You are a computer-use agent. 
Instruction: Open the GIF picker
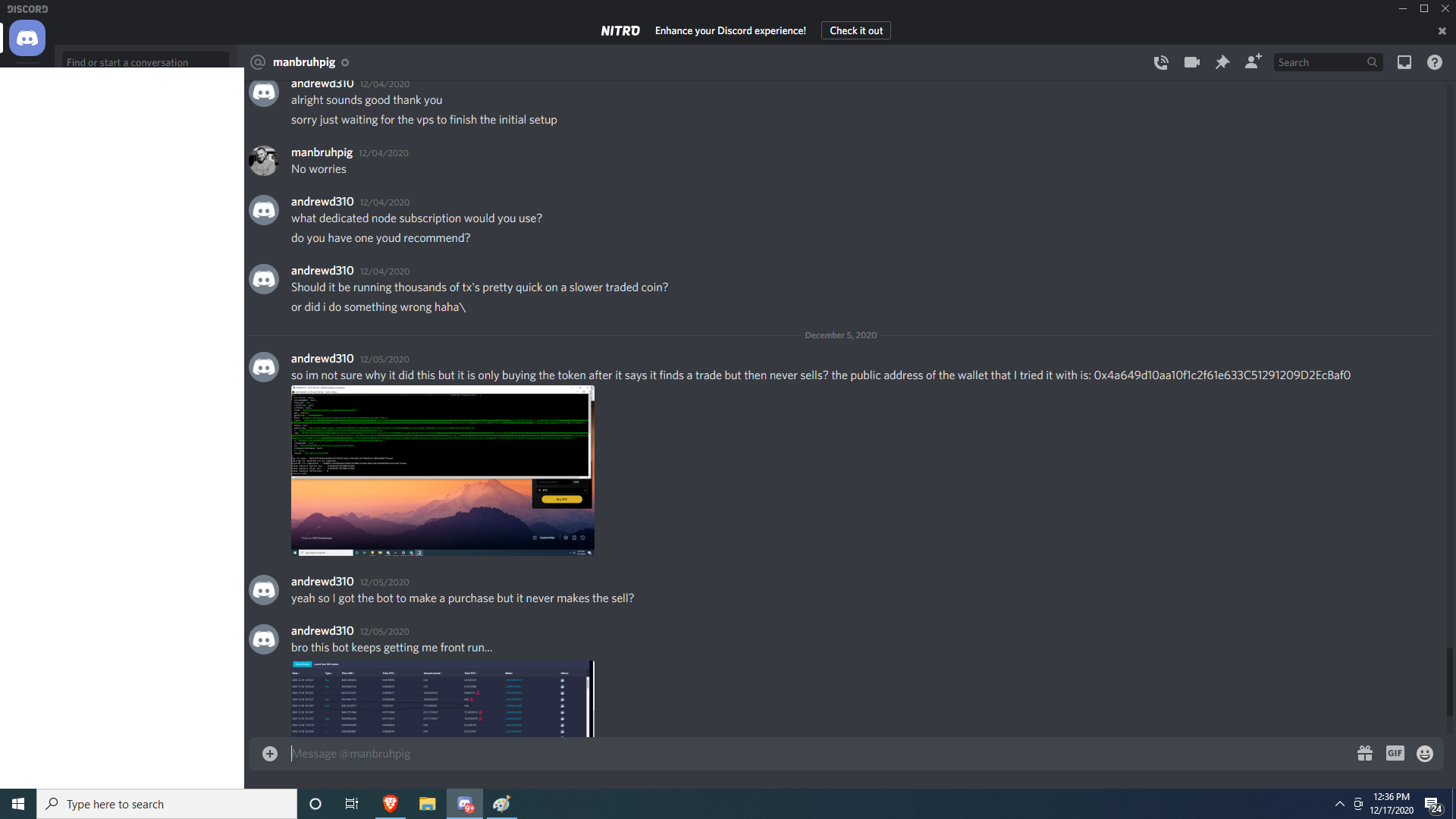pos(1395,753)
